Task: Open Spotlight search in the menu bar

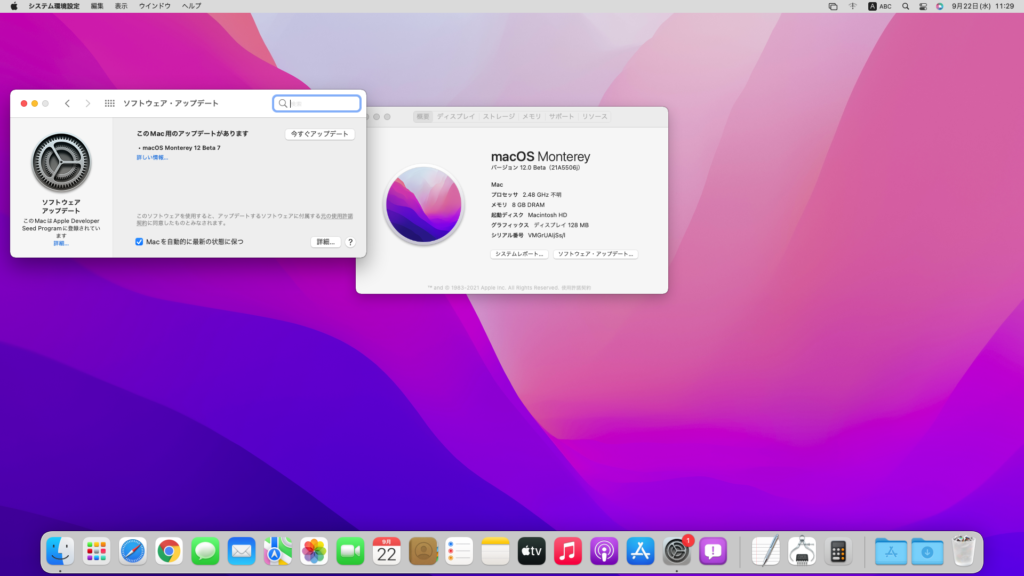Action: coord(905,6)
